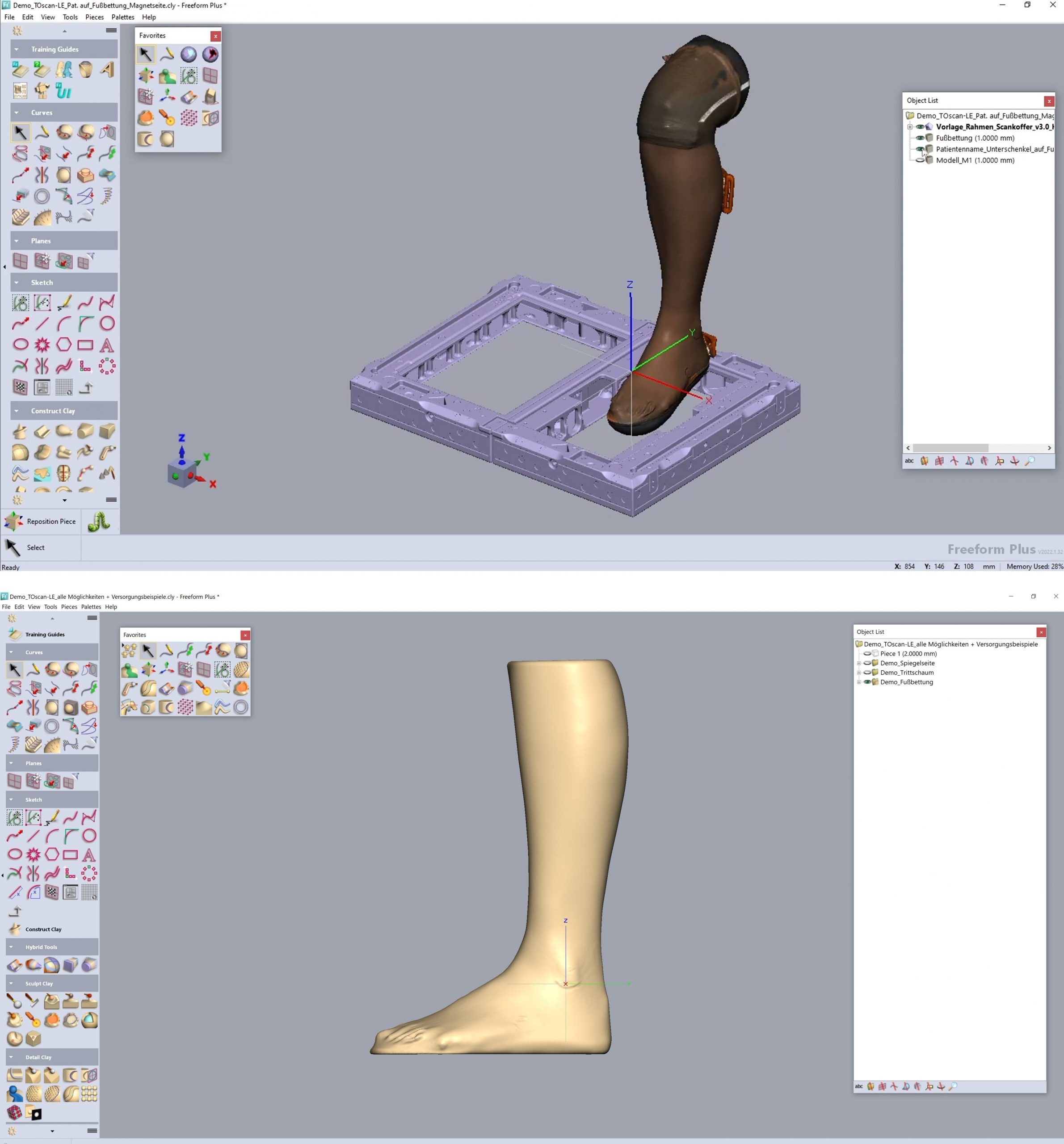The height and width of the screenshot is (1144, 1064).
Task: Hide Patientenname_Unterschenkel via its eye icon
Action: click(x=920, y=149)
